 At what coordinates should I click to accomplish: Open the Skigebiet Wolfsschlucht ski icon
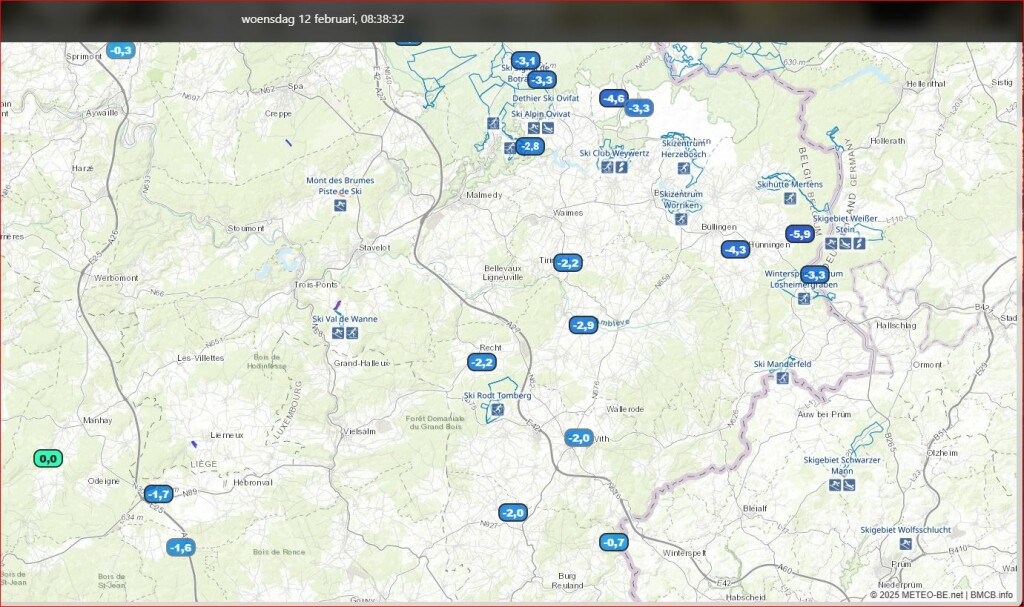click(905, 544)
